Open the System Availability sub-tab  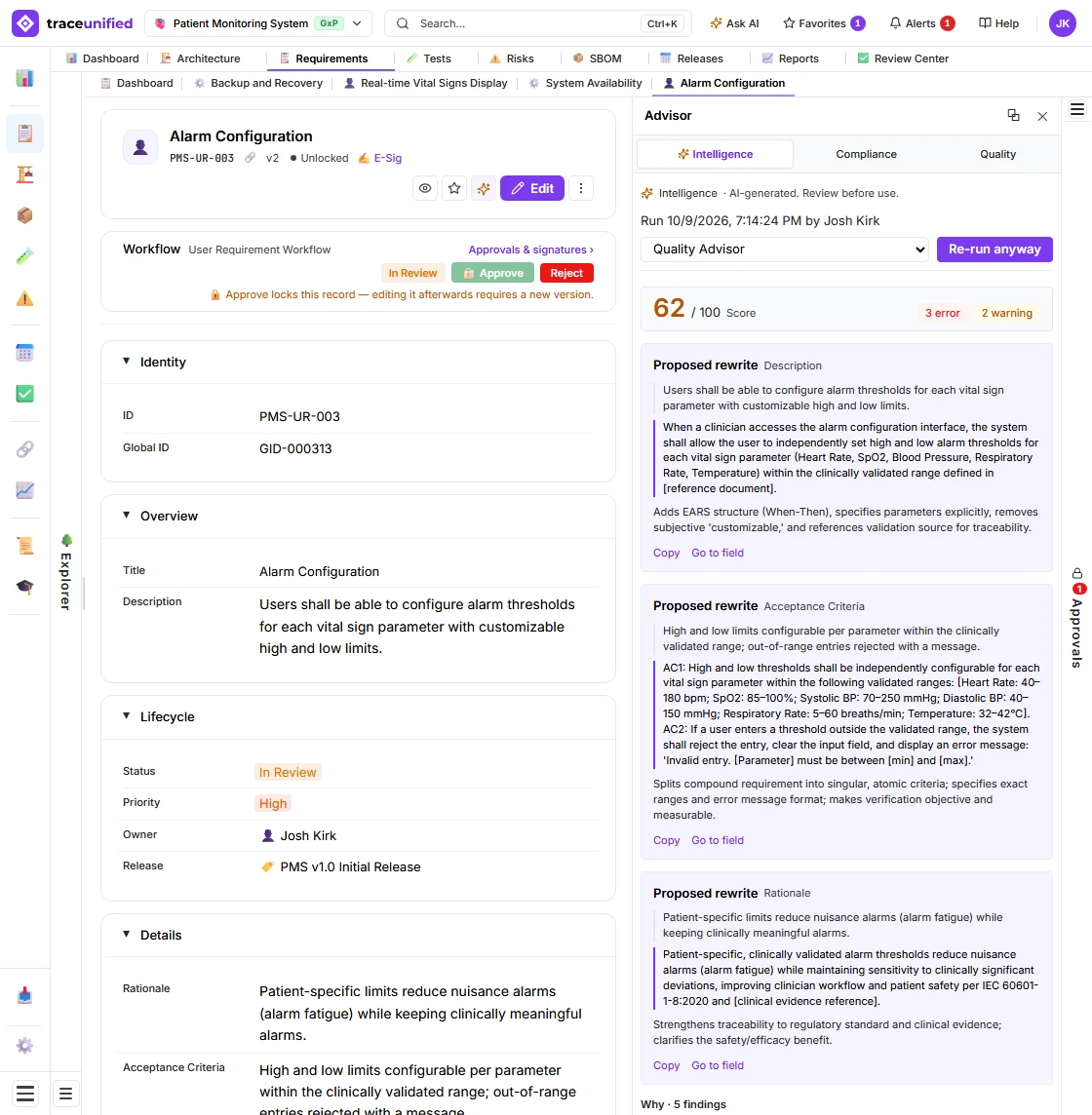point(585,83)
